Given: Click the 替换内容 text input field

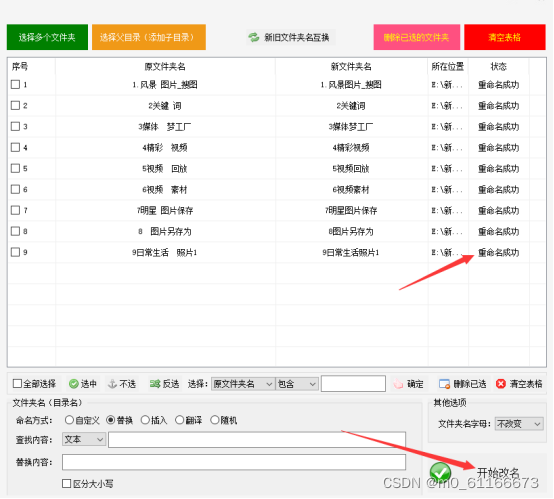Looking at the screenshot, I should coord(234,462).
